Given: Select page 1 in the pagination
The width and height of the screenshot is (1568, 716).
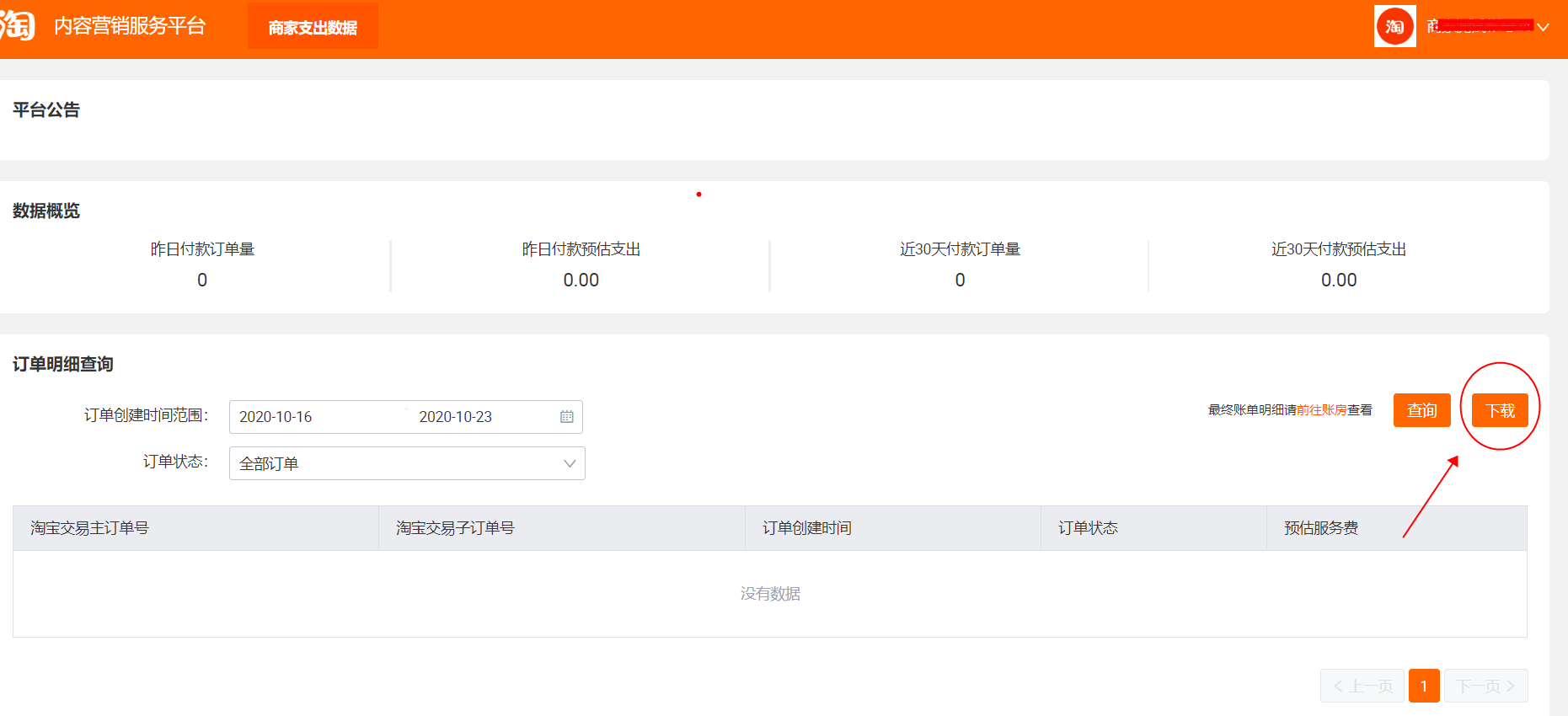Looking at the screenshot, I should [x=1424, y=686].
